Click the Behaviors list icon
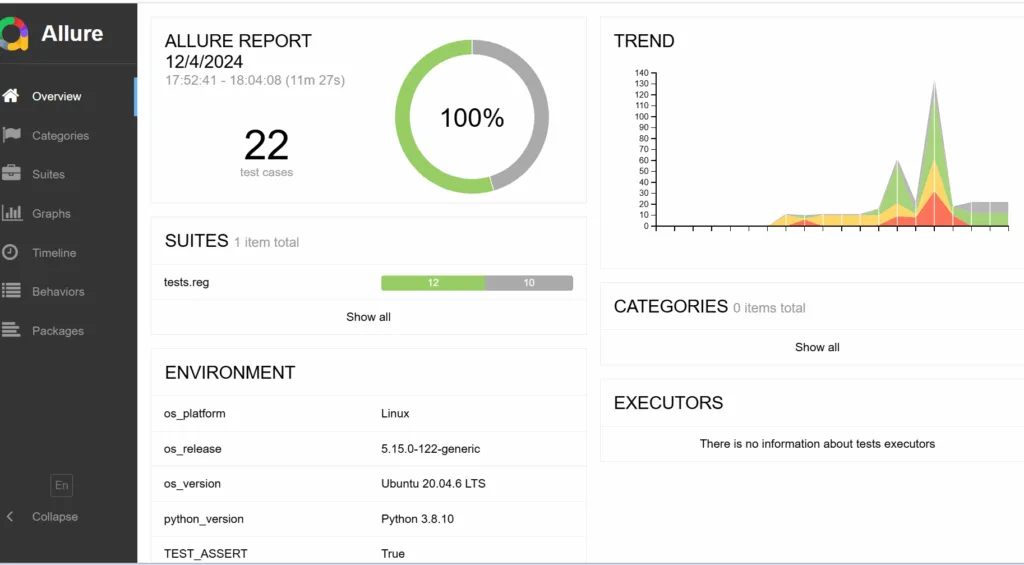This screenshot has height=565, width=1024. pos(12,291)
